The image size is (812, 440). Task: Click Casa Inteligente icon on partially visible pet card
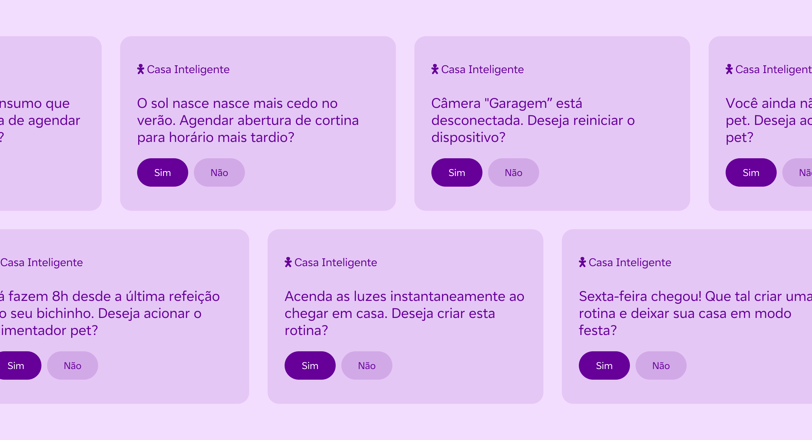point(729,69)
